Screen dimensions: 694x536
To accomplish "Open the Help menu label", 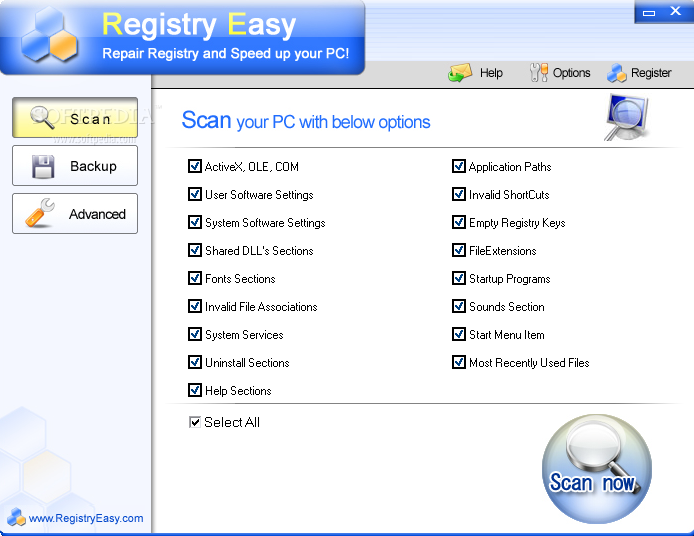I will [491, 73].
